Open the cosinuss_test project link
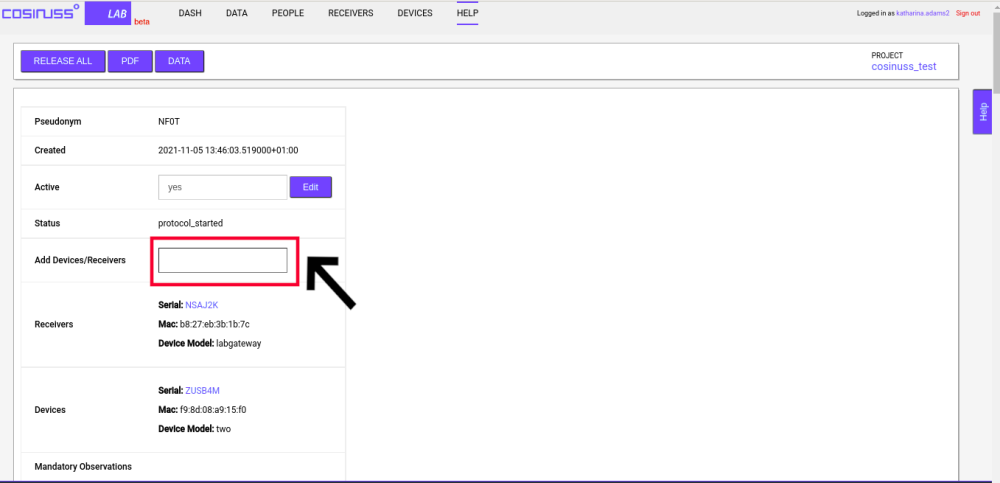 904,66
